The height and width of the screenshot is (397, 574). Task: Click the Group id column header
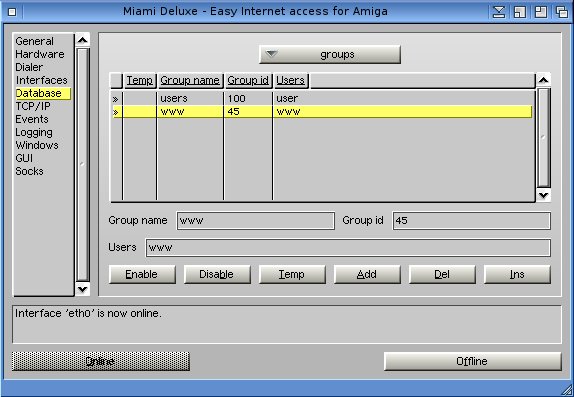[x=248, y=81]
